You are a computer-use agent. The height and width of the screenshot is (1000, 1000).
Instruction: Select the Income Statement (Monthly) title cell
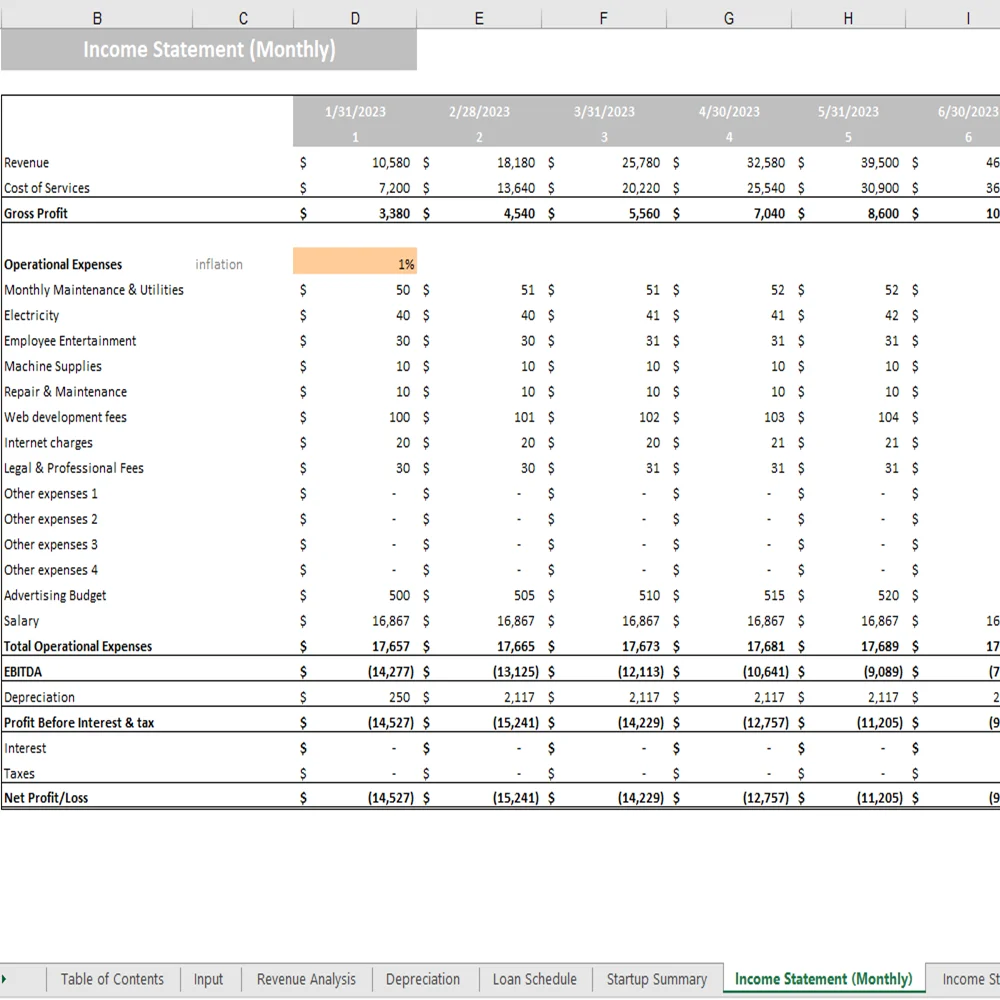coord(209,49)
